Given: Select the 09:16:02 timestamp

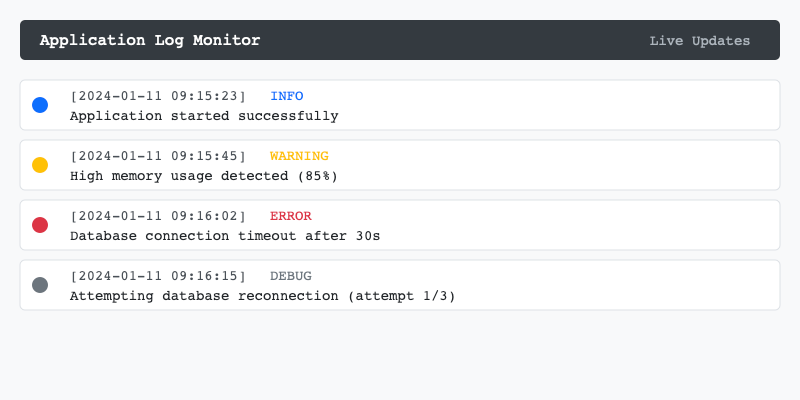Looking at the screenshot, I should (158, 216).
